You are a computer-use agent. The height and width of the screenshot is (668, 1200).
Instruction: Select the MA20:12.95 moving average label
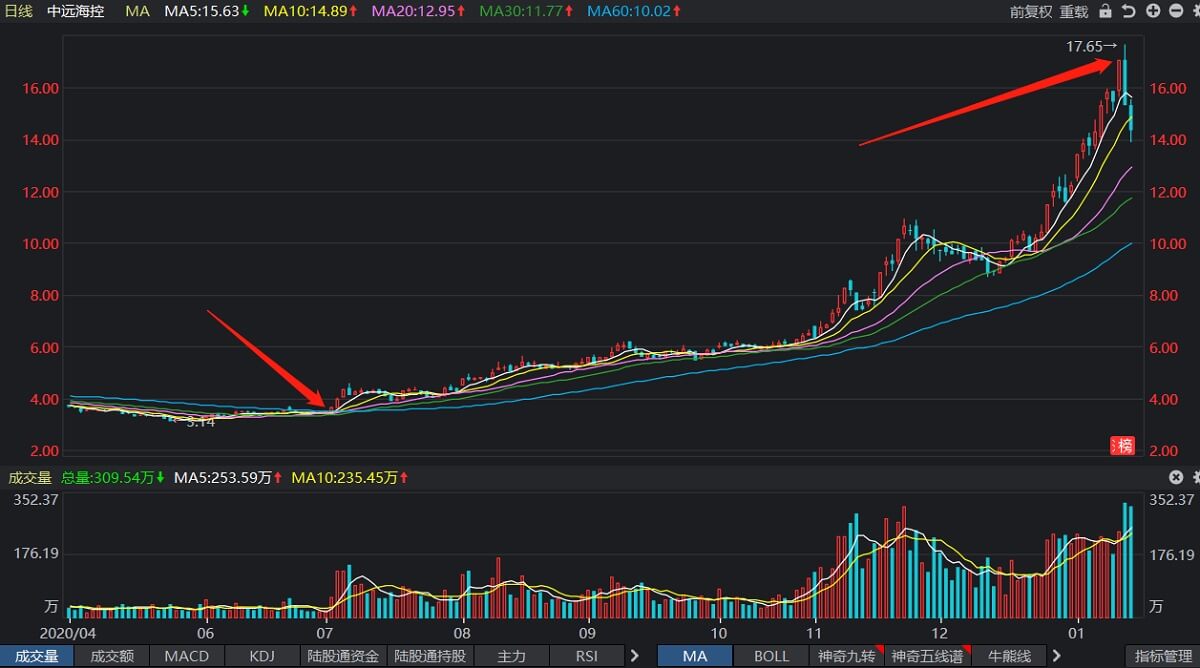[x=419, y=12]
